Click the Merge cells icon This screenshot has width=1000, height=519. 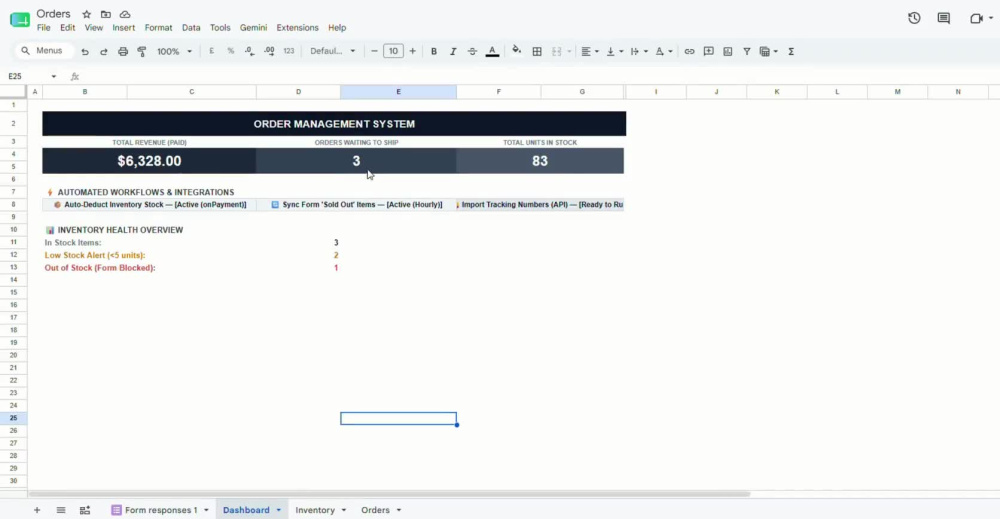(557, 51)
